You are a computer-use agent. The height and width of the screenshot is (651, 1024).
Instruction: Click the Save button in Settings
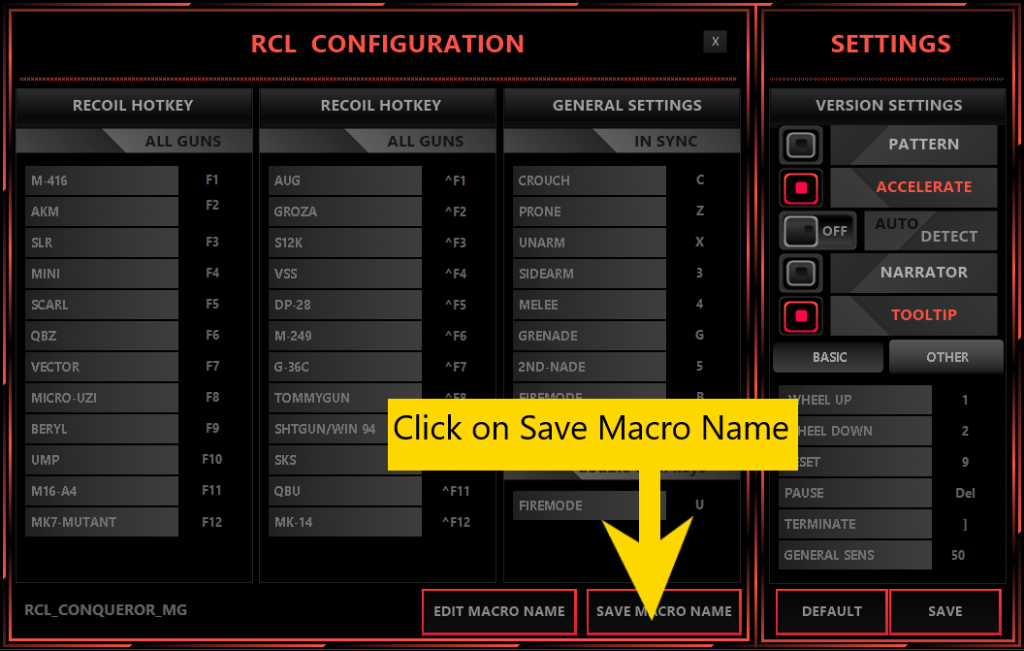click(944, 611)
